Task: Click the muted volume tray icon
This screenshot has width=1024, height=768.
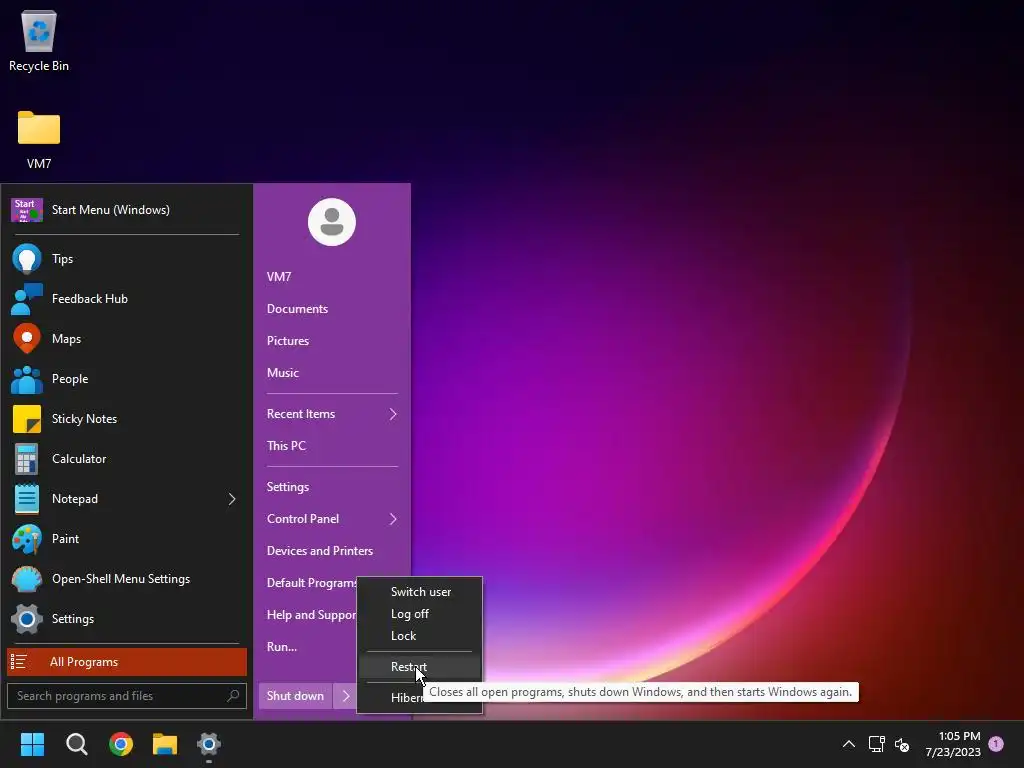Action: [x=902, y=744]
